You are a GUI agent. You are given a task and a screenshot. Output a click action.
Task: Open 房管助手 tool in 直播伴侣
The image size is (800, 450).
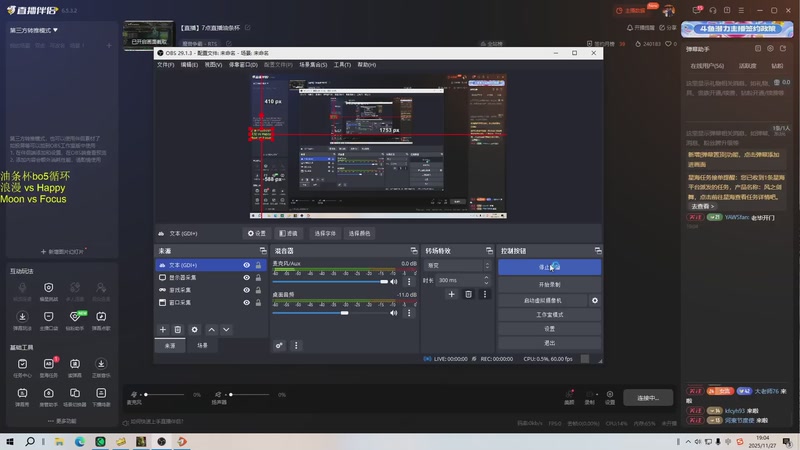pyautogui.click(x=48, y=396)
